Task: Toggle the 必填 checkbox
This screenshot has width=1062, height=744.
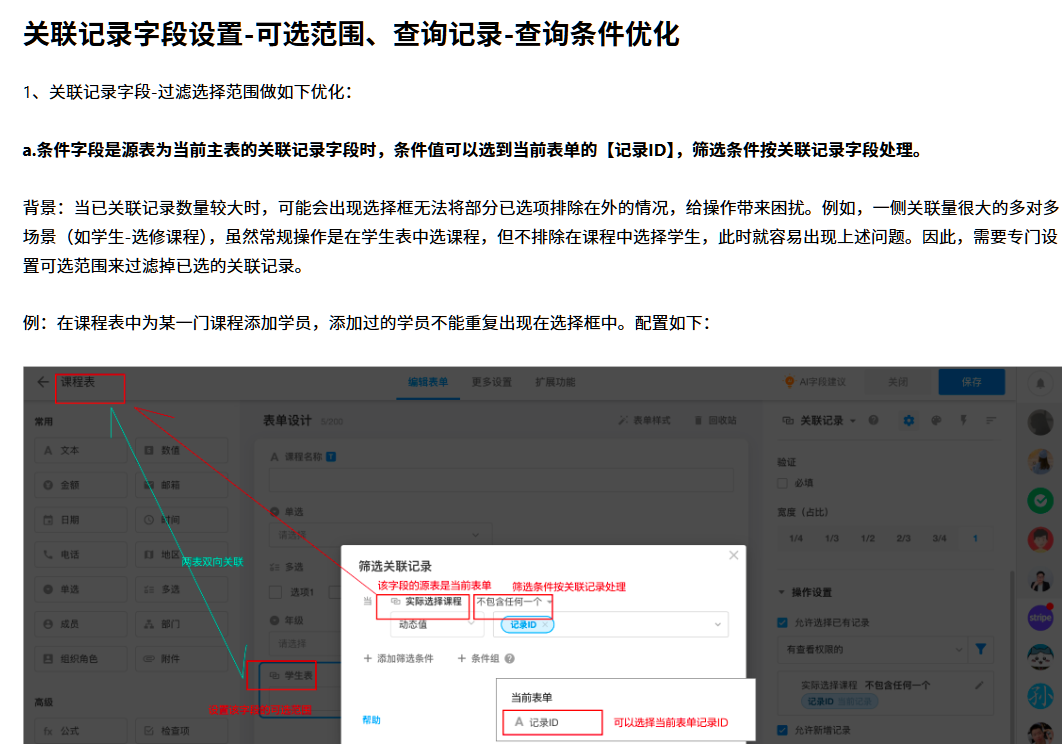Action: (x=782, y=483)
